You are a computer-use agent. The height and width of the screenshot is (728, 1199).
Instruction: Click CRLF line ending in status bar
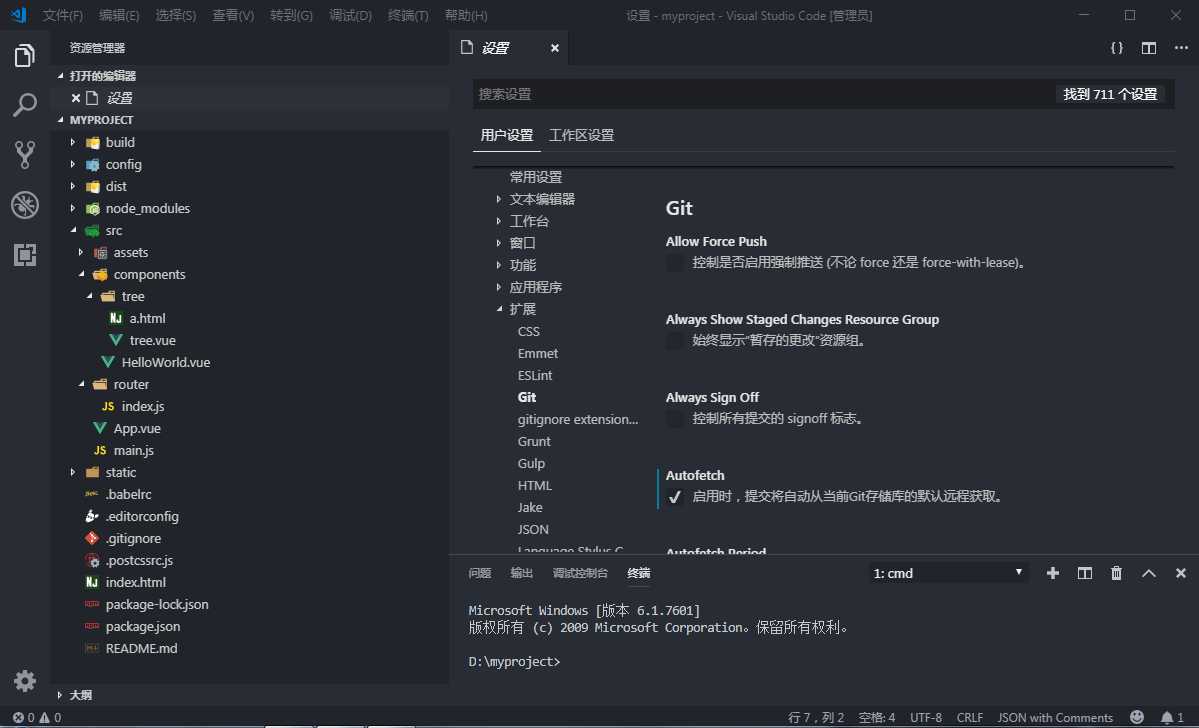click(x=970, y=717)
